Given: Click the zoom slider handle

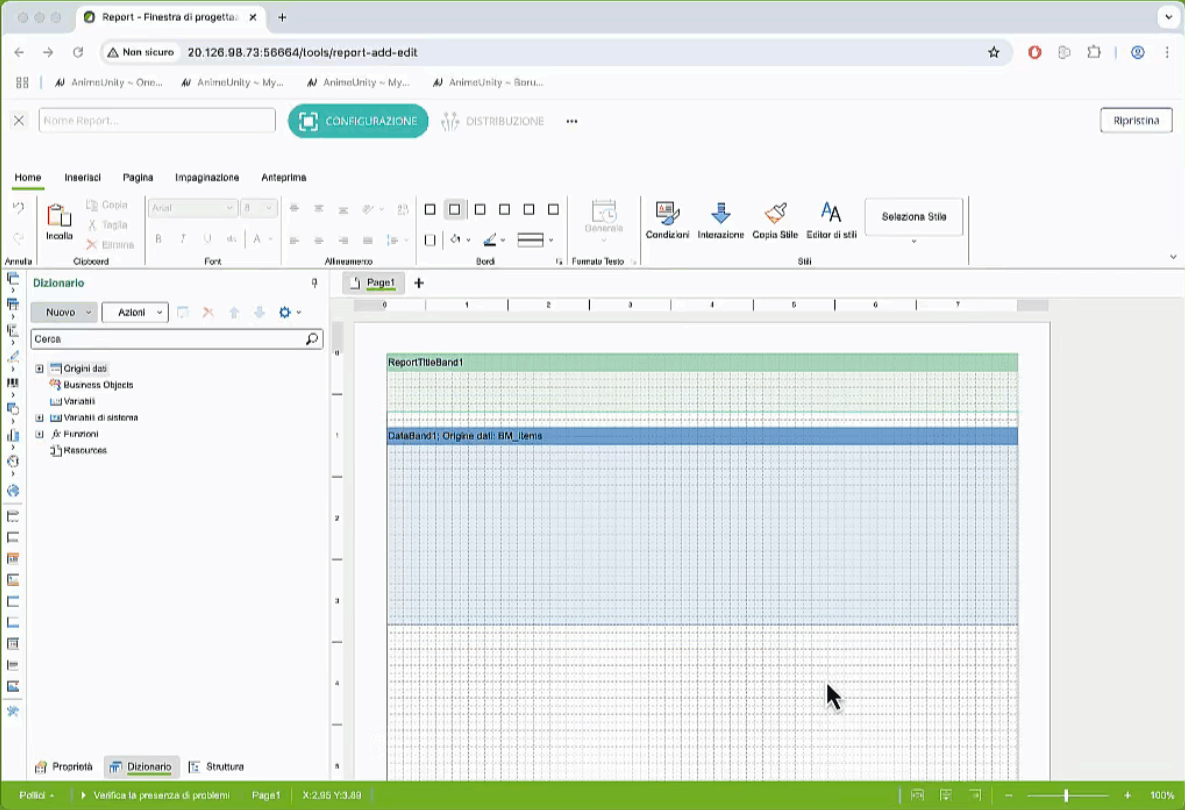Looking at the screenshot, I should pyautogui.click(x=1066, y=795).
